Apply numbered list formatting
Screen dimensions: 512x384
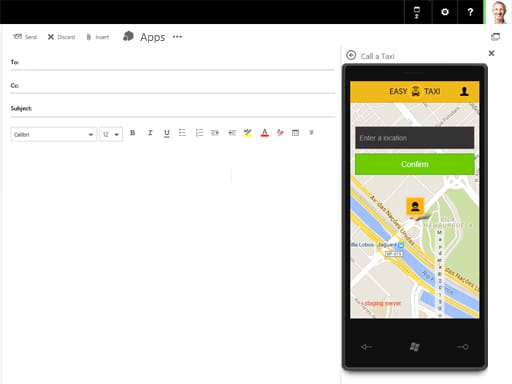[x=199, y=133]
